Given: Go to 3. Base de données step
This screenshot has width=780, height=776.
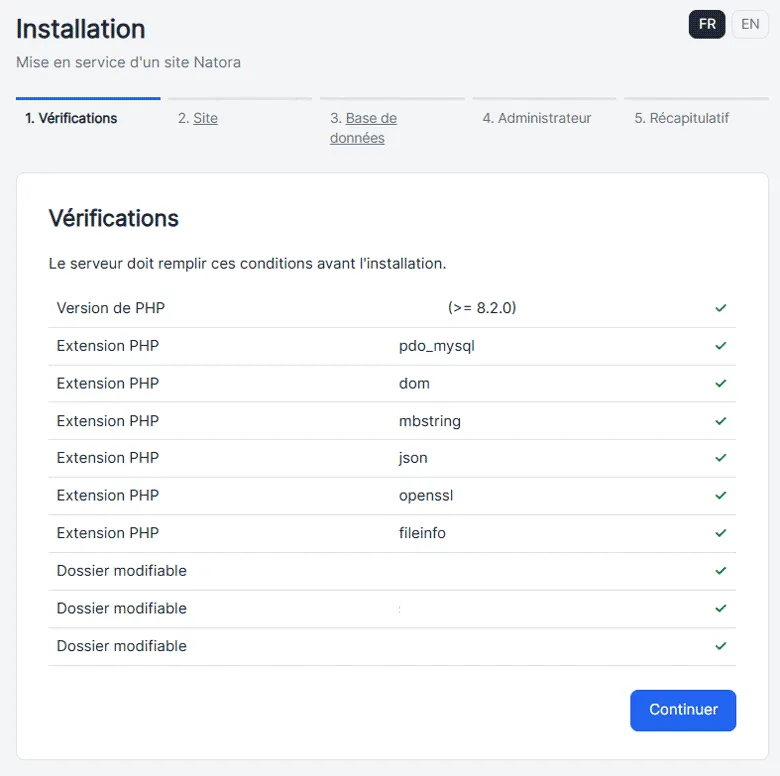Looking at the screenshot, I should click(x=364, y=128).
